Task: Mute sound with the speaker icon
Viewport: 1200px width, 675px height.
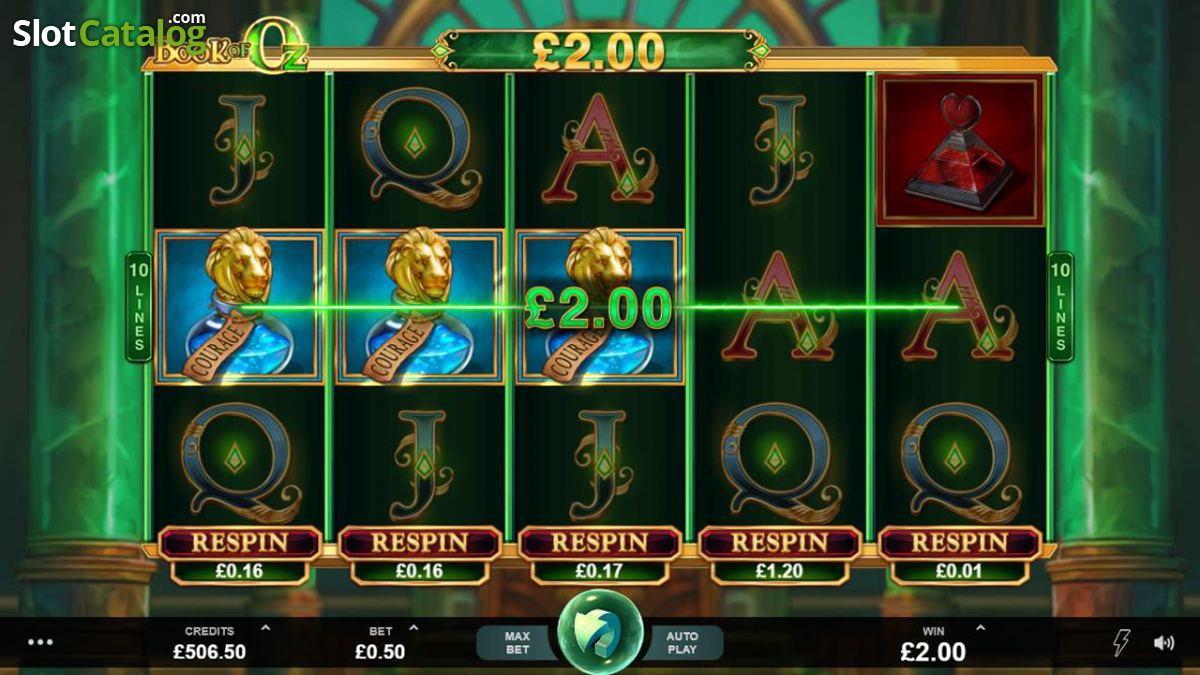Action: [x=1164, y=643]
